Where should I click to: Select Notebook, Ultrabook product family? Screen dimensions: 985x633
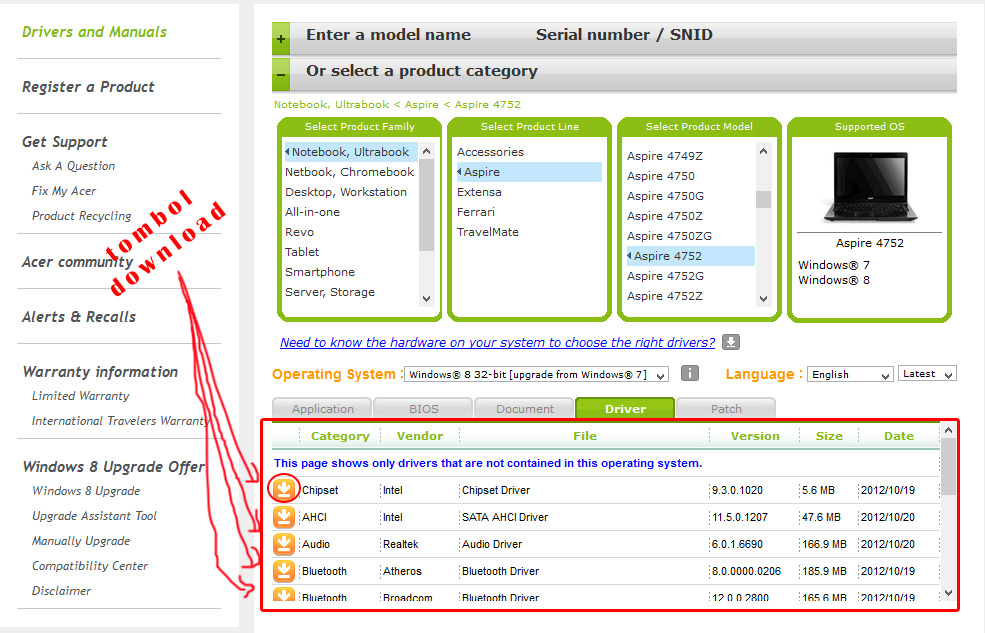pos(350,152)
